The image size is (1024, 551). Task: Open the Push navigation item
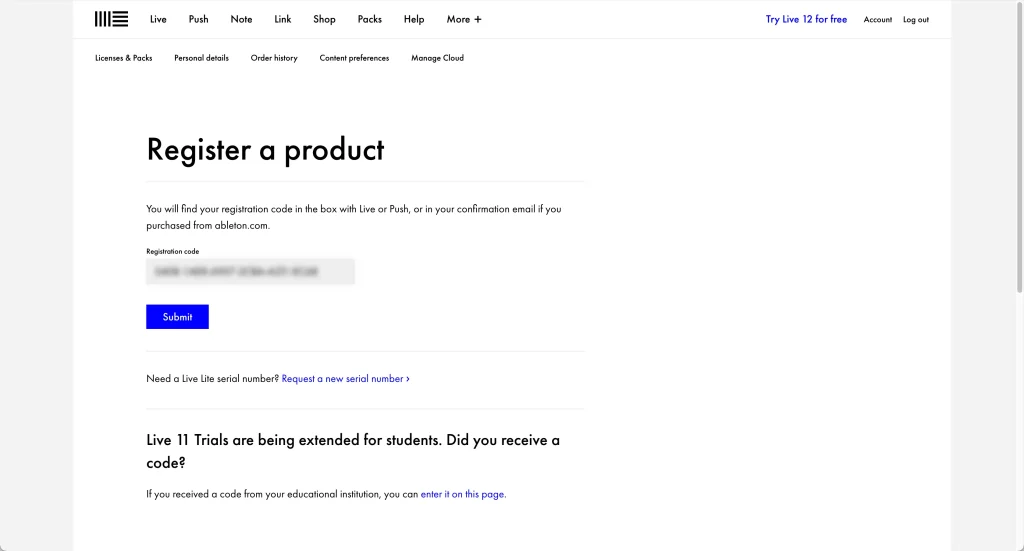[x=198, y=19]
